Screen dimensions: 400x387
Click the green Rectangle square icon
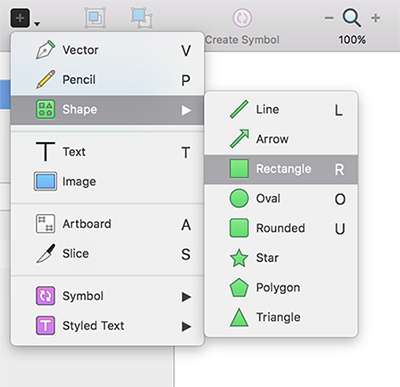[239, 168]
